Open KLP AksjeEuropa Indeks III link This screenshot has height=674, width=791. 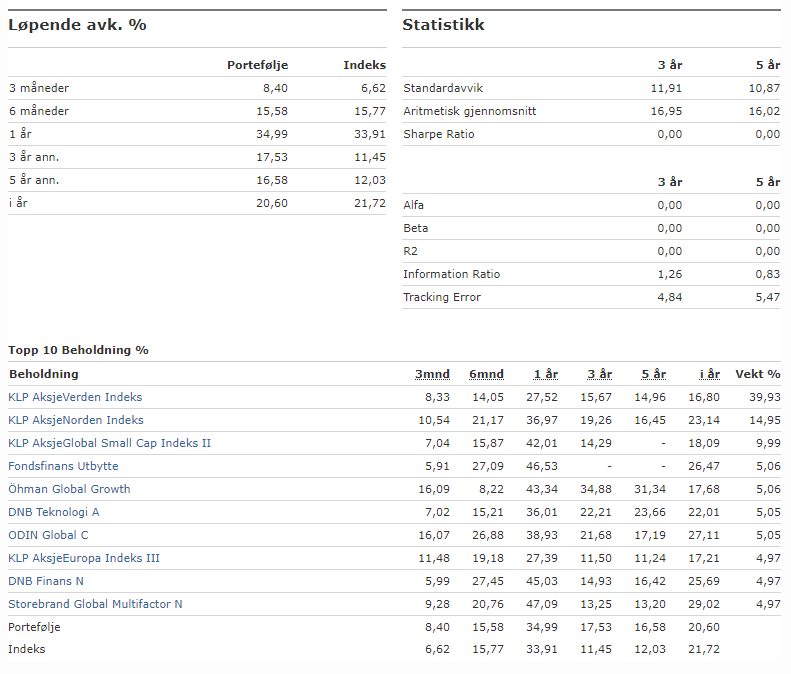tap(84, 558)
